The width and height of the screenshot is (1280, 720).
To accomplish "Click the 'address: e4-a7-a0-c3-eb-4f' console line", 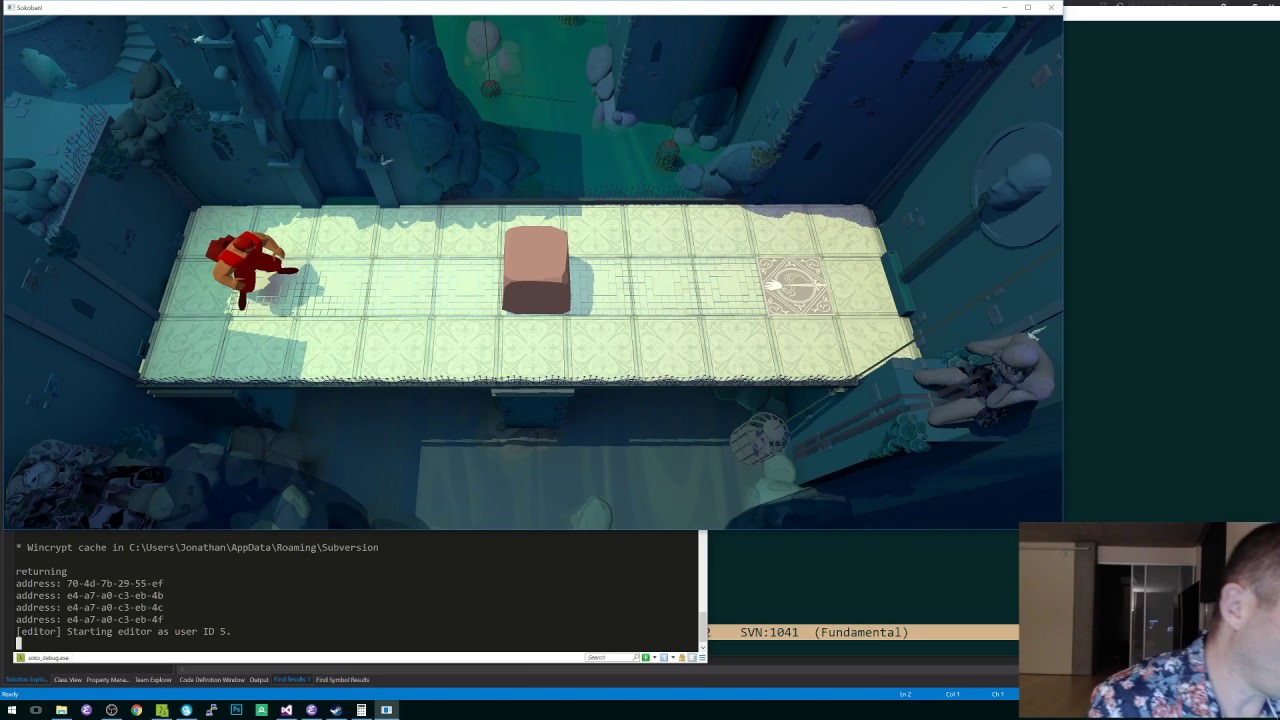I will [89, 620].
